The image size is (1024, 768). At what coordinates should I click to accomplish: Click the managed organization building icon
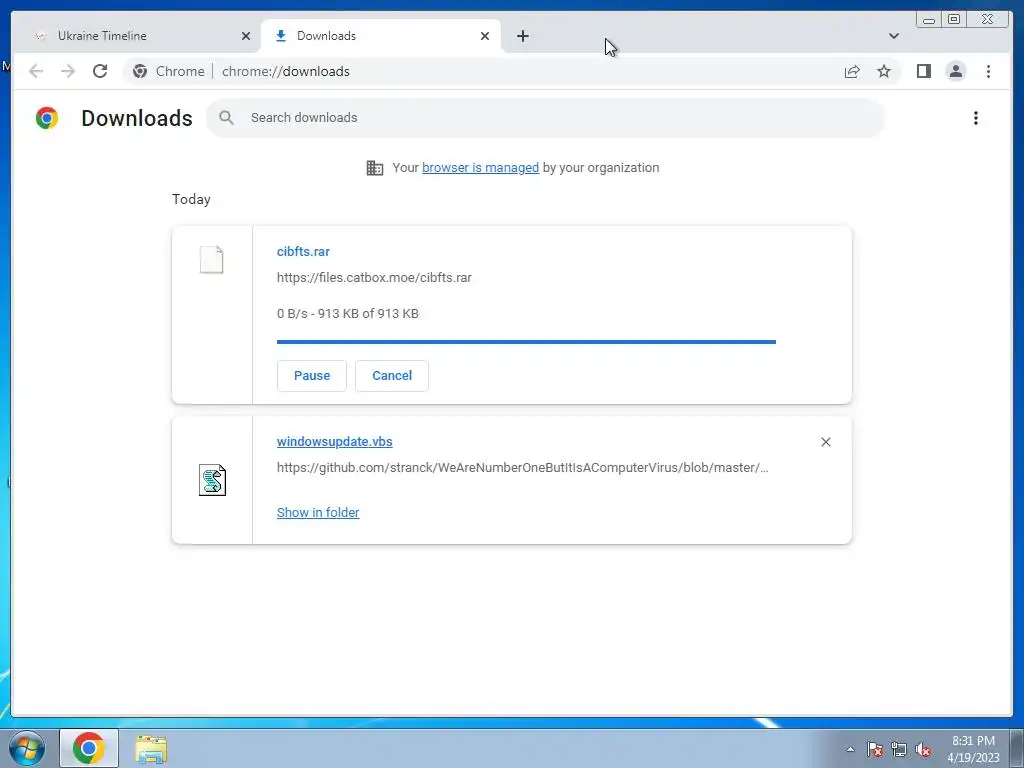point(375,168)
